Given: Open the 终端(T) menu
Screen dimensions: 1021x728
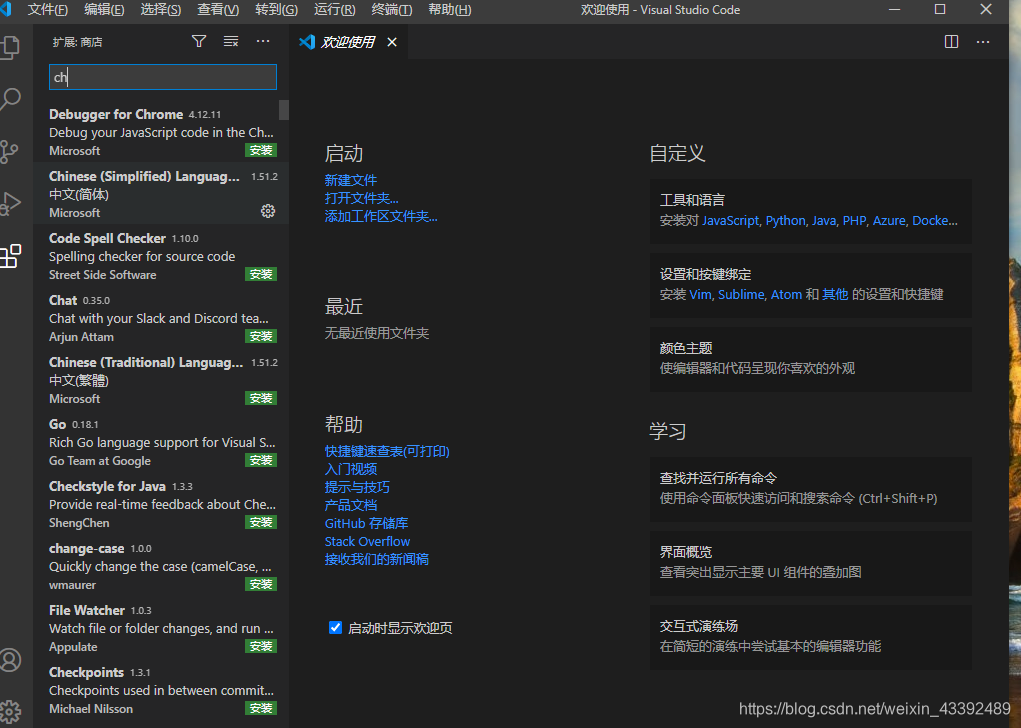Looking at the screenshot, I should pos(391,10).
